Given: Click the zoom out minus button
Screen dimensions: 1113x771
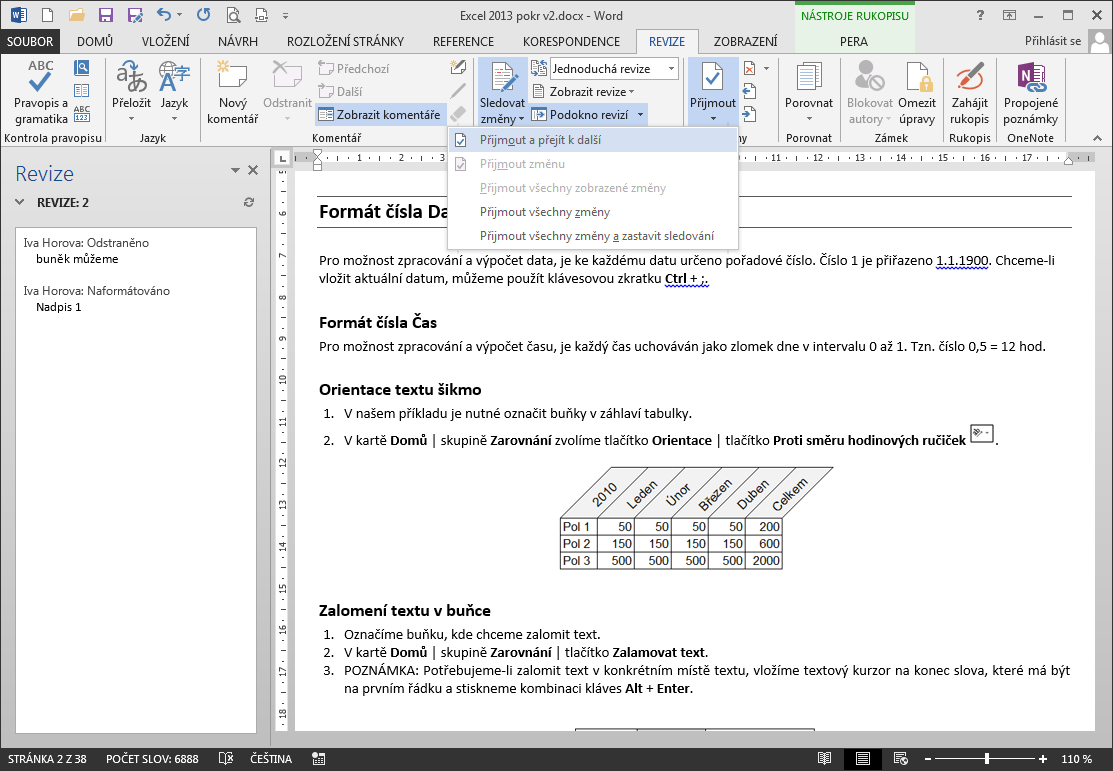Looking at the screenshot, I should tap(928, 759).
